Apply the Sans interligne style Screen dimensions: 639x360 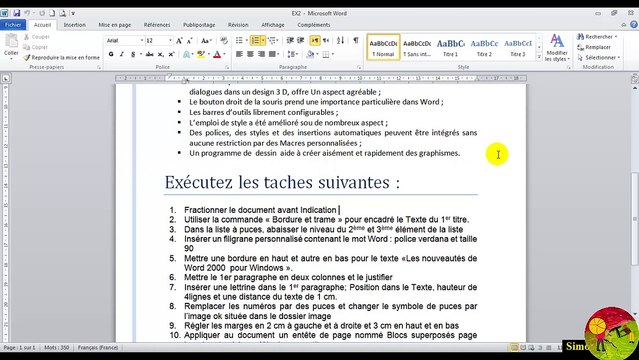(417, 47)
